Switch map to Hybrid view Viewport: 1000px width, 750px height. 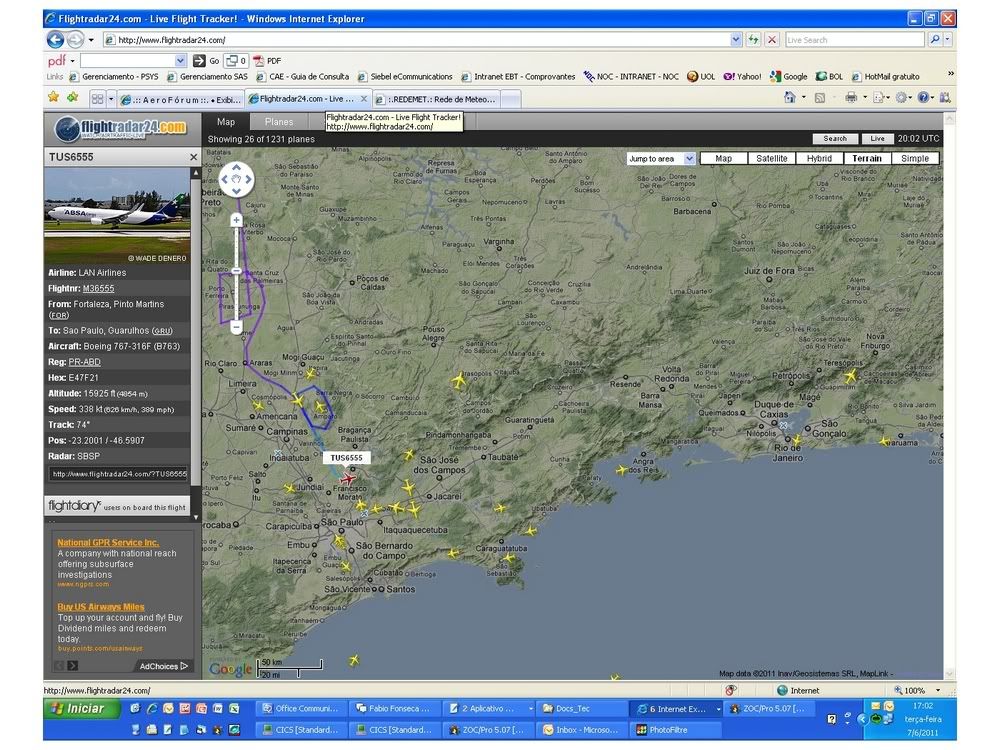[x=819, y=159]
